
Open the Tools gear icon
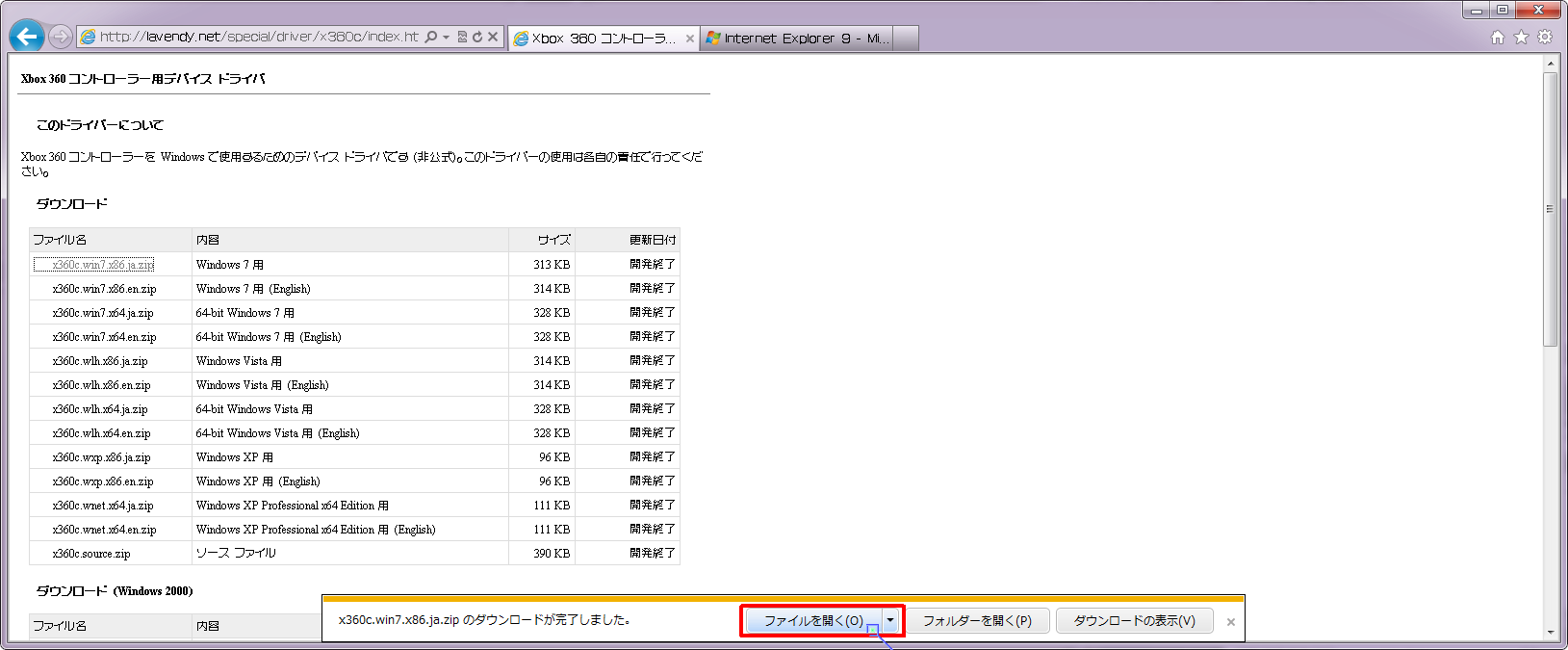1545,37
